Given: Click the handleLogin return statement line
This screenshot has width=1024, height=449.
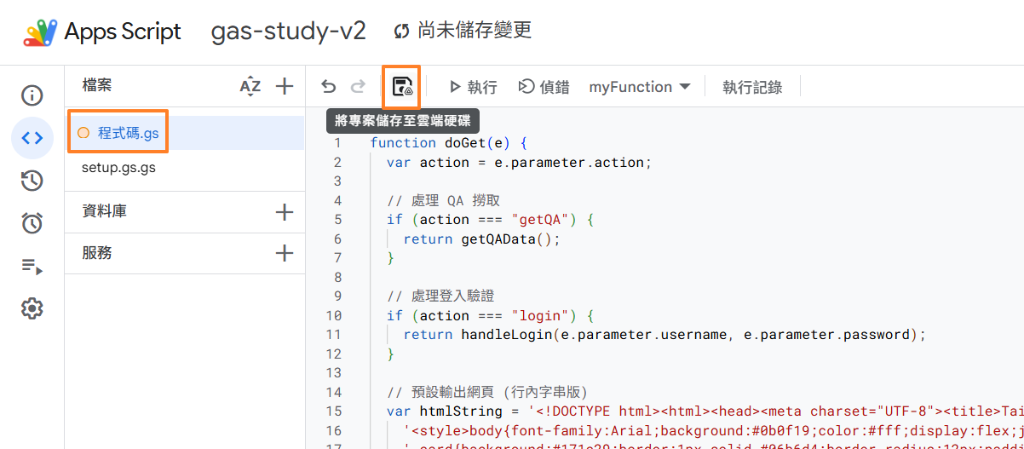Looking at the screenshot, I should (x=665, y=335).
